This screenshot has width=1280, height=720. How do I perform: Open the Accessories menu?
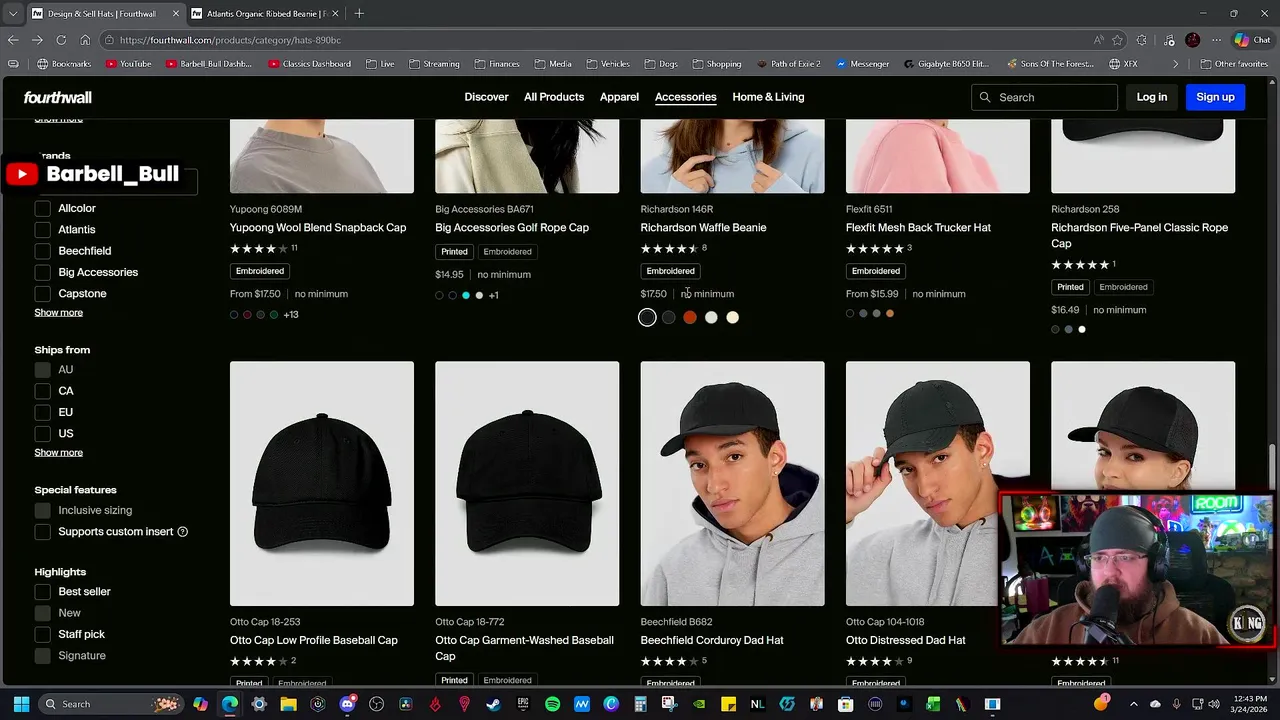(x=685, y=97)
